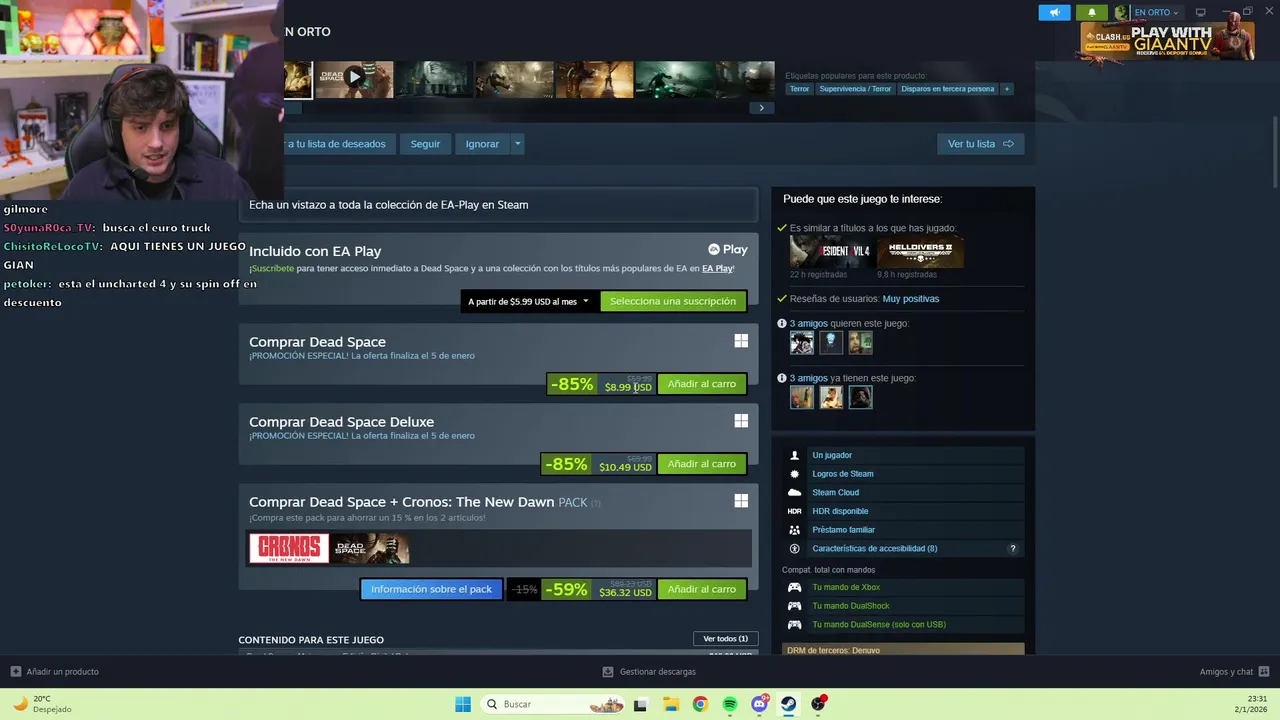The width and height of the screenshot is (1280, 720).
Task: Switch to Big Picture mode monitor icon
Action: (x=1200, y=12)
